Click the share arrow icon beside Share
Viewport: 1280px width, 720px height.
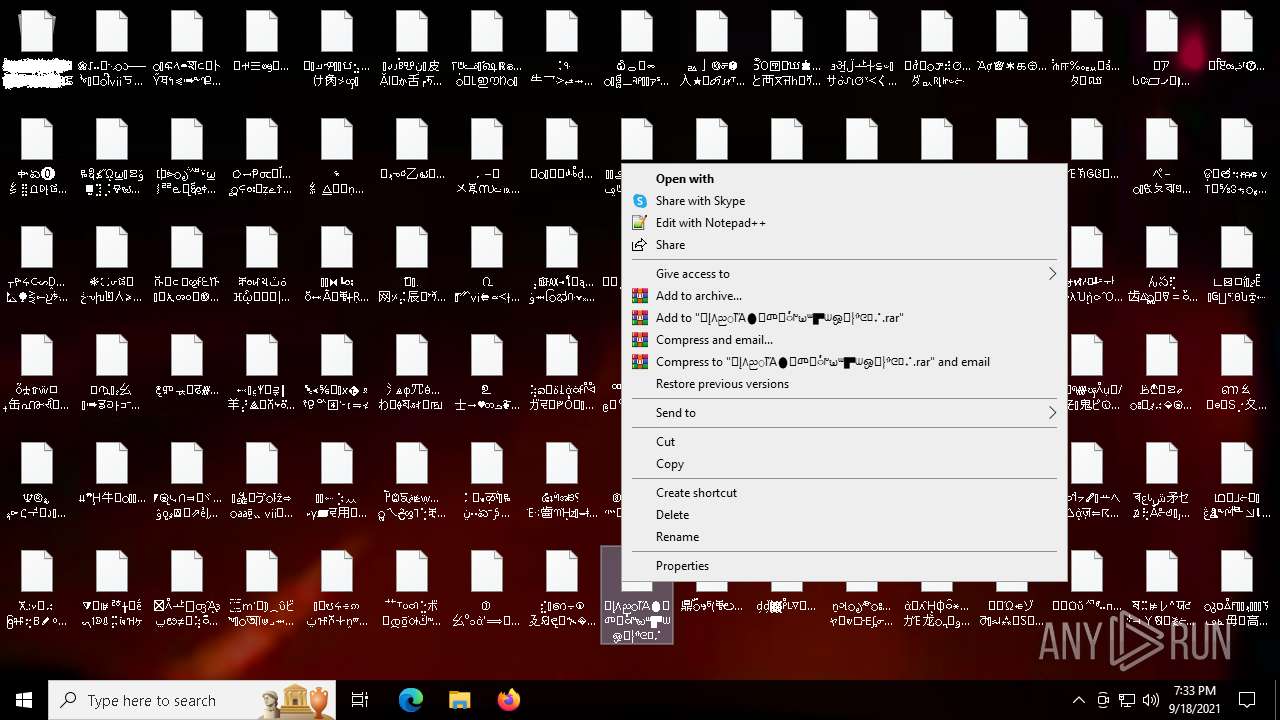click(640, 245)
